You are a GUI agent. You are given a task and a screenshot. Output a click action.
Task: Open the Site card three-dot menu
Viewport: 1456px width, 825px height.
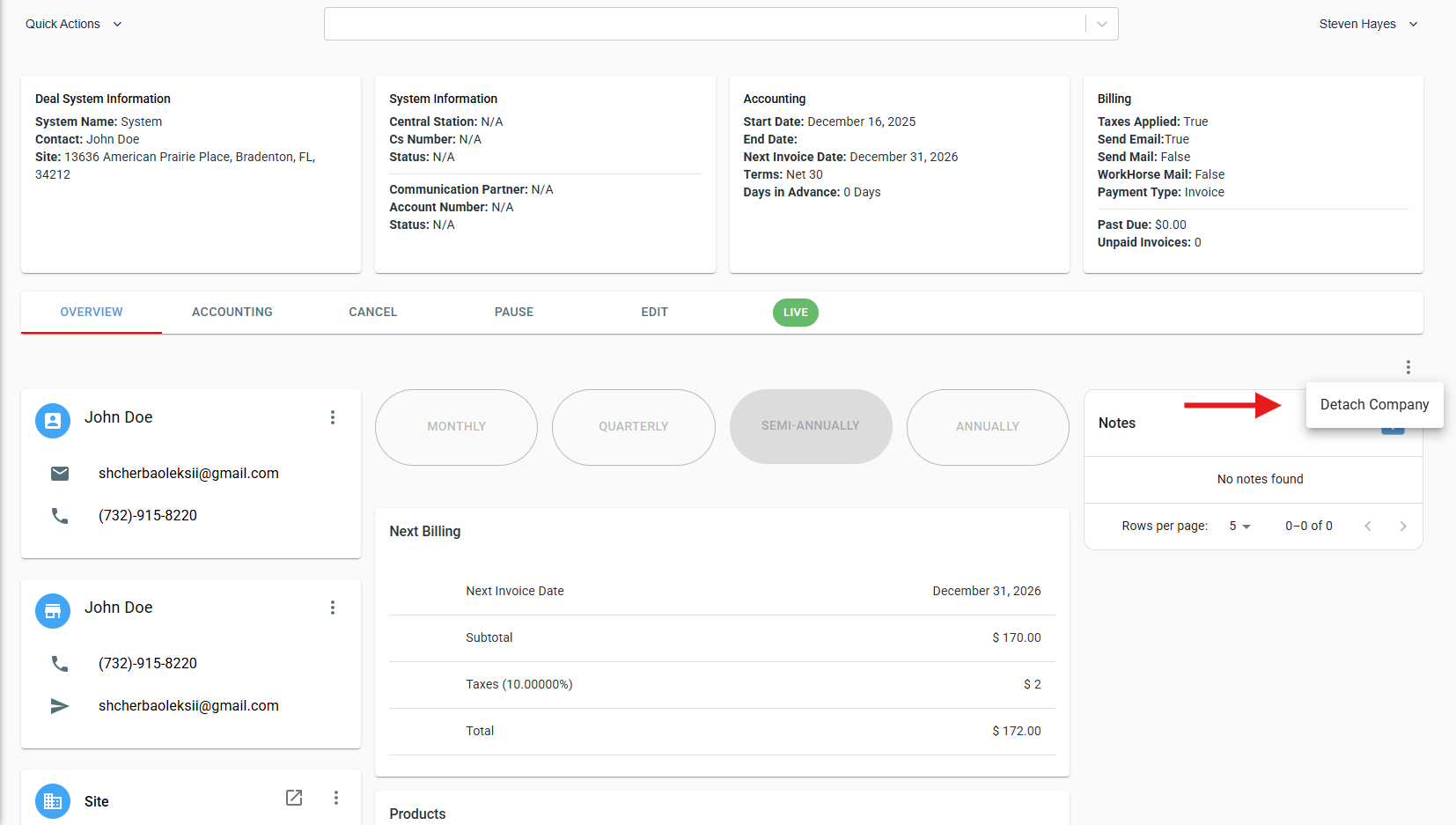click(x=336, y=798)
